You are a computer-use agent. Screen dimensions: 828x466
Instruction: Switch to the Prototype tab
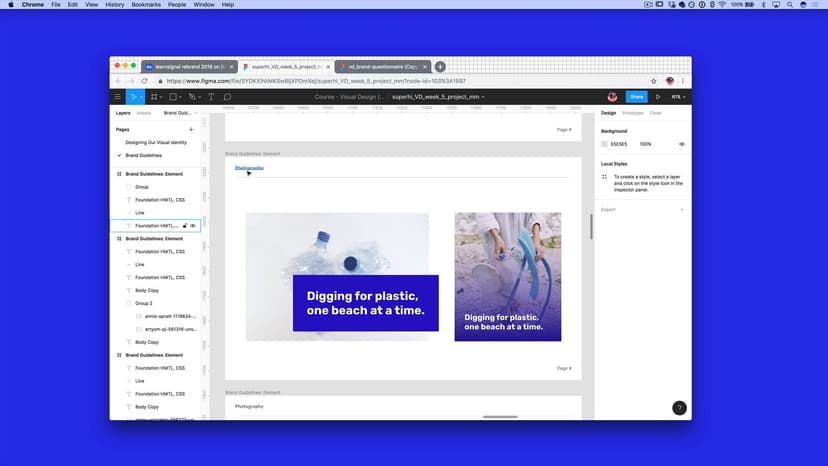[x=633, y=113]
